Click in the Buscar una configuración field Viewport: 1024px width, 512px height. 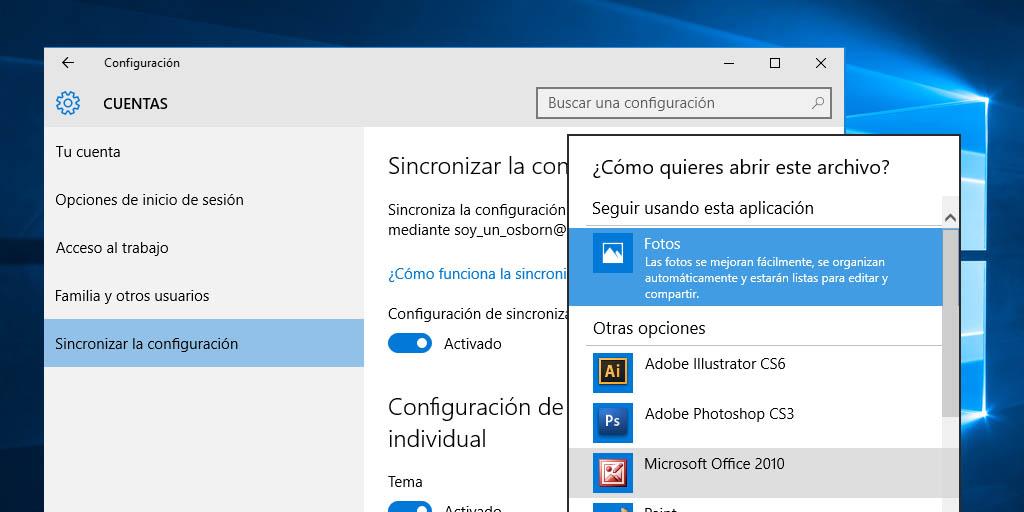[683, 103]
